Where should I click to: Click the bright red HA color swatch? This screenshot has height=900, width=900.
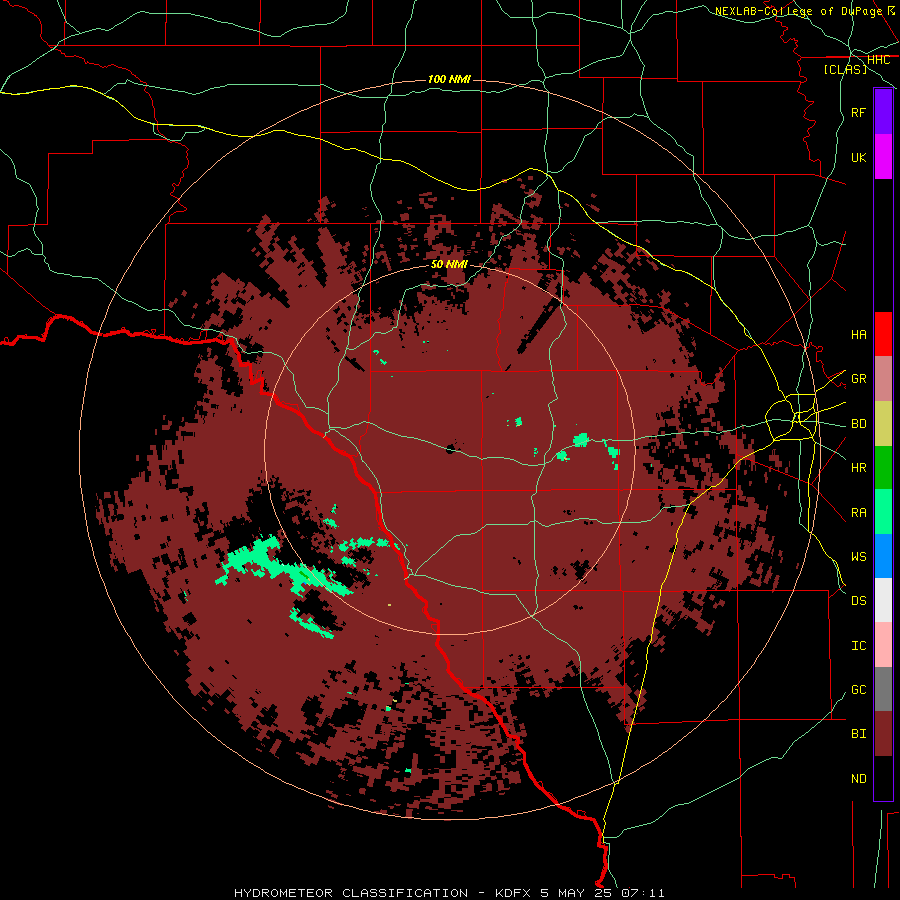coord(883,334)
